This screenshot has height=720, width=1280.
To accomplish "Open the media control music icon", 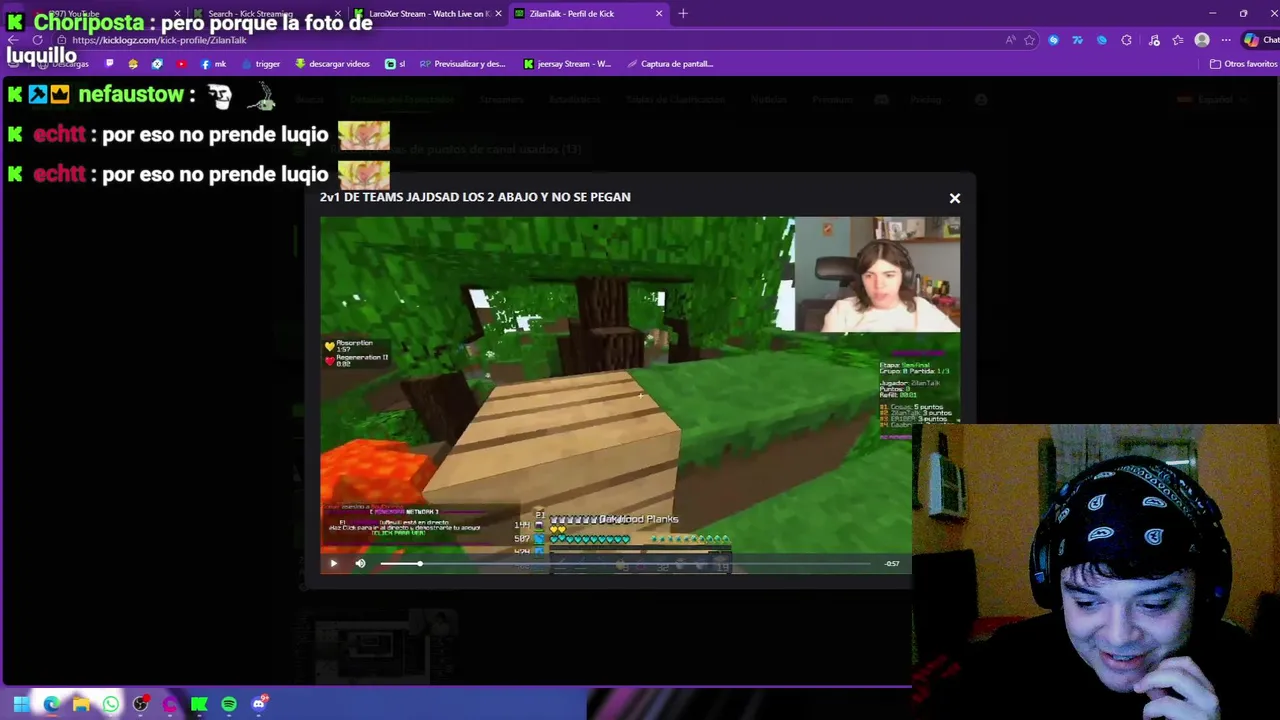I will [x=1155, y=40].
